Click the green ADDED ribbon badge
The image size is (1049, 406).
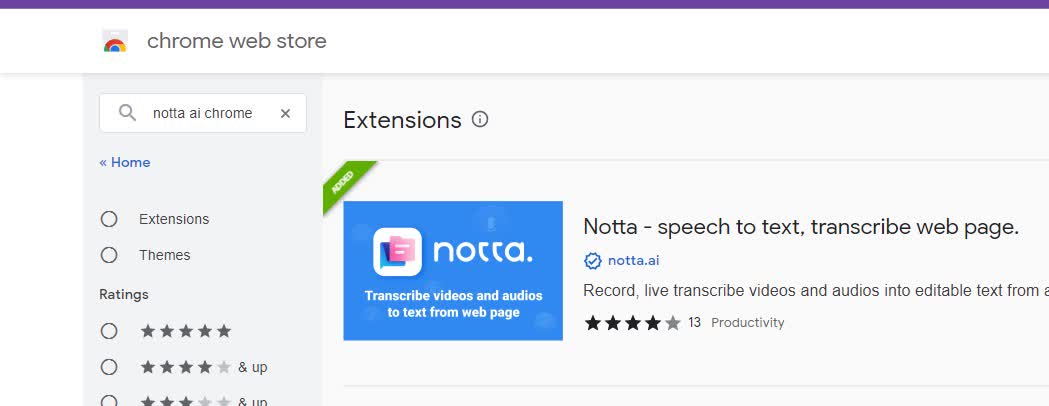pos(347,185)
